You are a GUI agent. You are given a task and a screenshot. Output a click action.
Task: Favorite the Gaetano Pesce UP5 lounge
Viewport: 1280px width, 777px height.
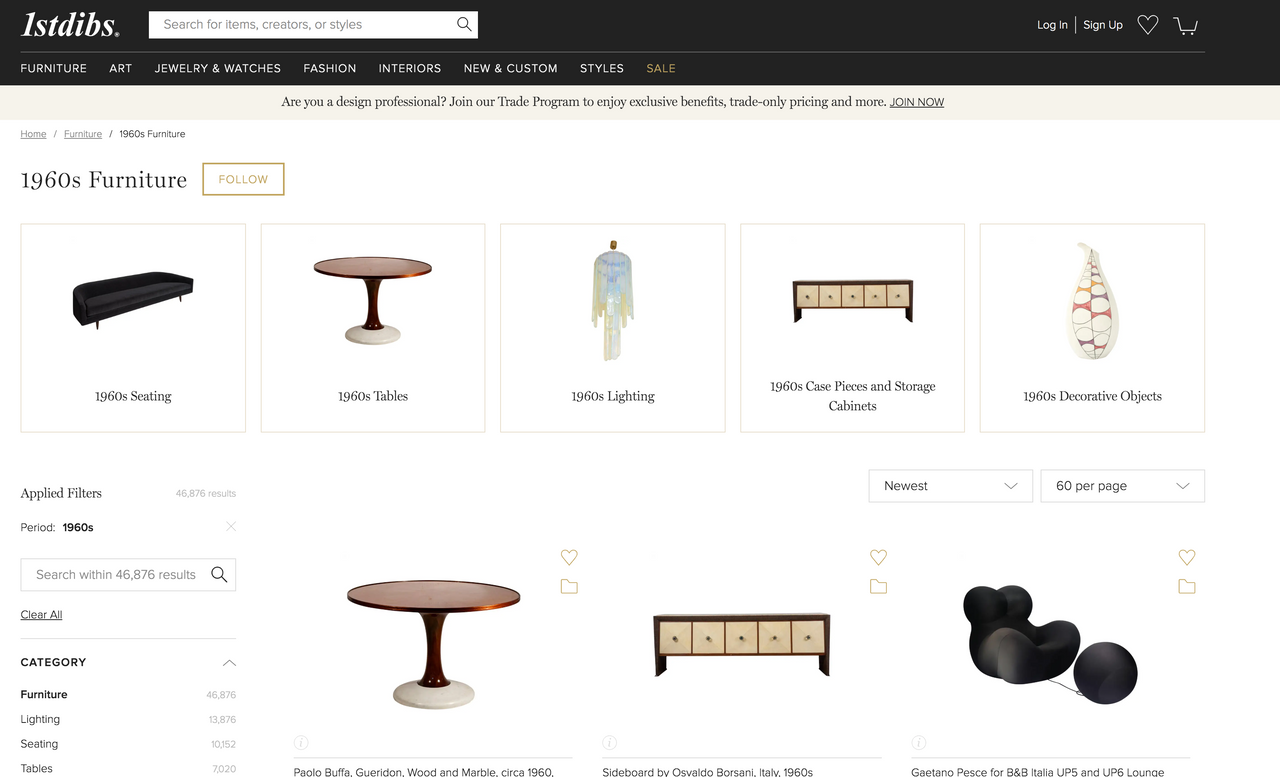pyautogui.click(x=1187, y=557)
